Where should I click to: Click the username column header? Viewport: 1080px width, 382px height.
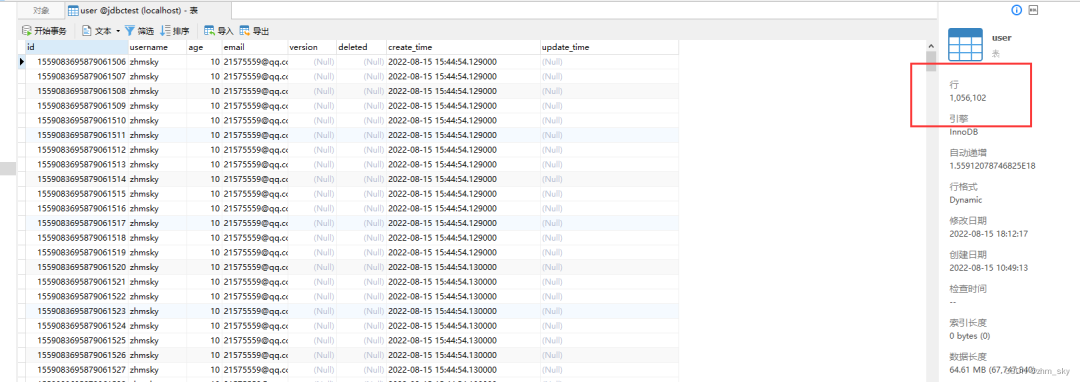tap(157, 47)
